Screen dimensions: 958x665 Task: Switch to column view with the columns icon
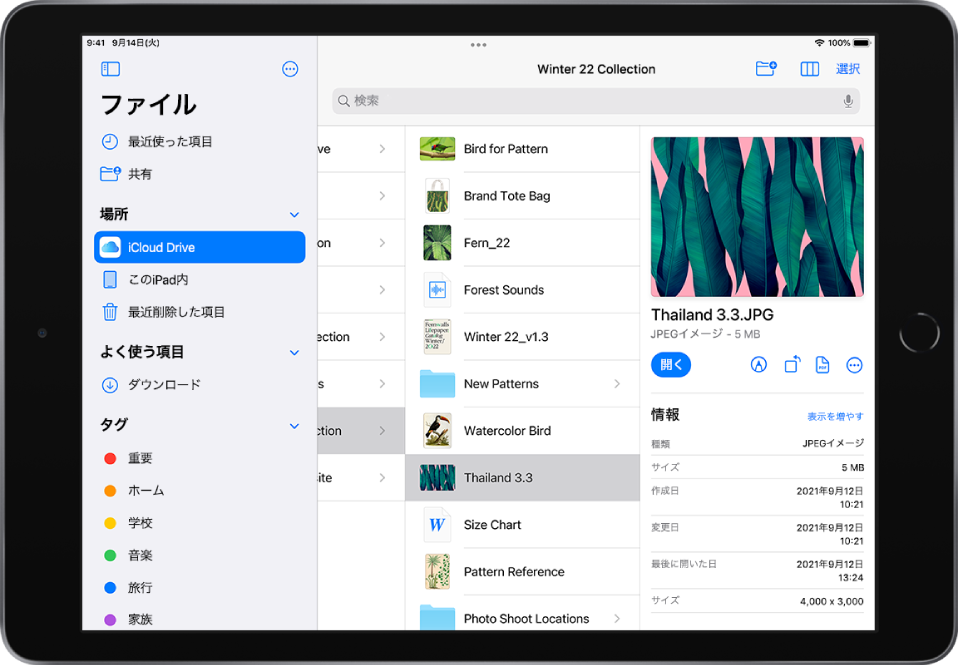tap(810, 68)
